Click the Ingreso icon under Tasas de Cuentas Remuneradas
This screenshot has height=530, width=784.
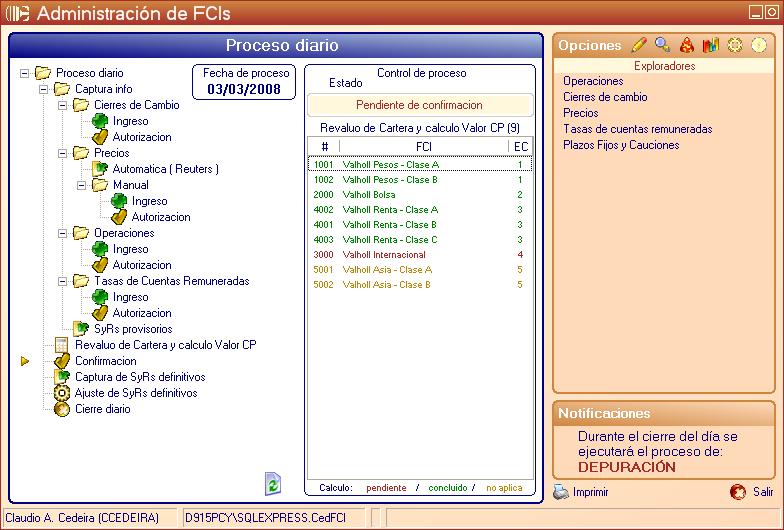coord(100,297)
